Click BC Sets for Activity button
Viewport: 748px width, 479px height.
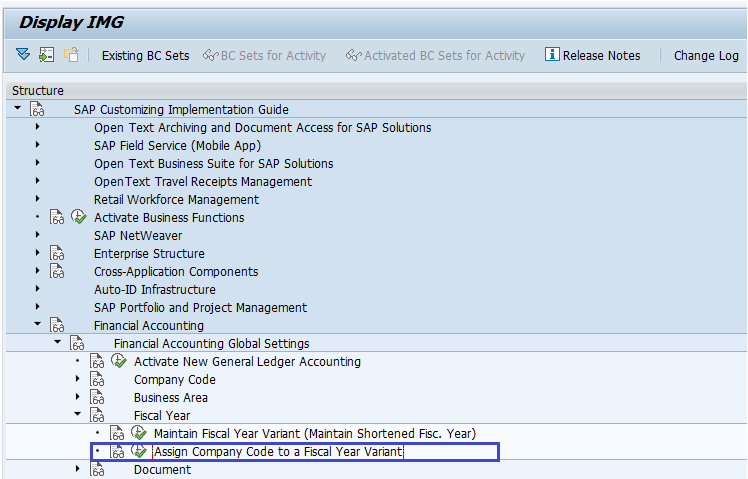tap(264, 56)
